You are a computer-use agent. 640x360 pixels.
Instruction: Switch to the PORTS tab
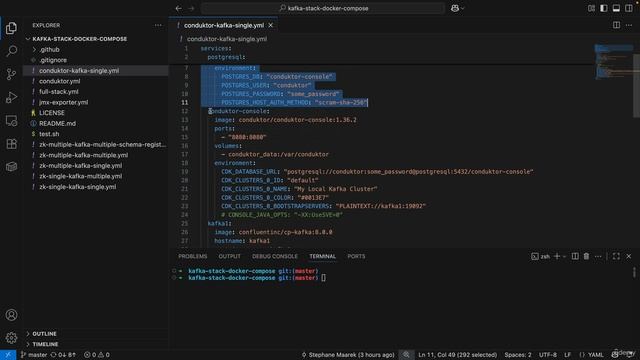356,256
